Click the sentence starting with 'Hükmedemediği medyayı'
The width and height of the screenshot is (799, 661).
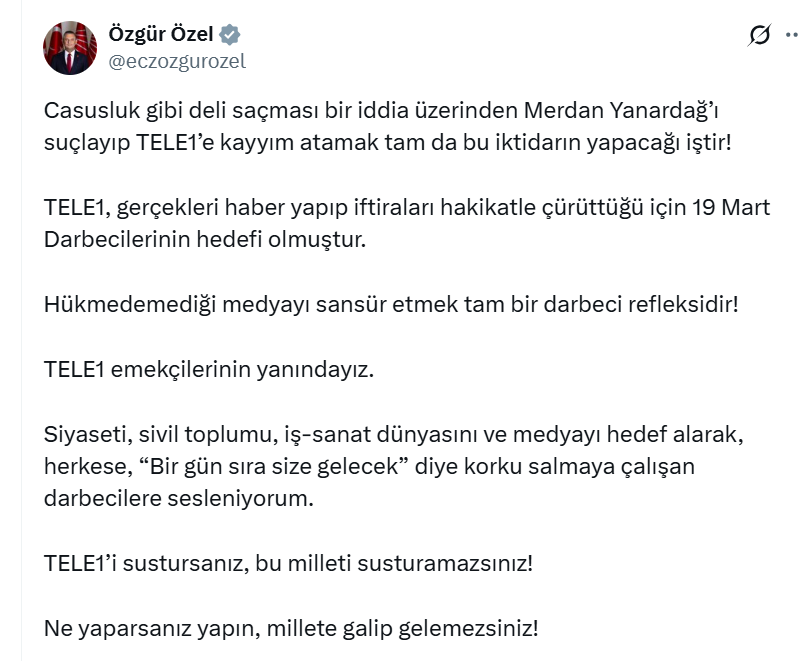(x=390, y=303)
